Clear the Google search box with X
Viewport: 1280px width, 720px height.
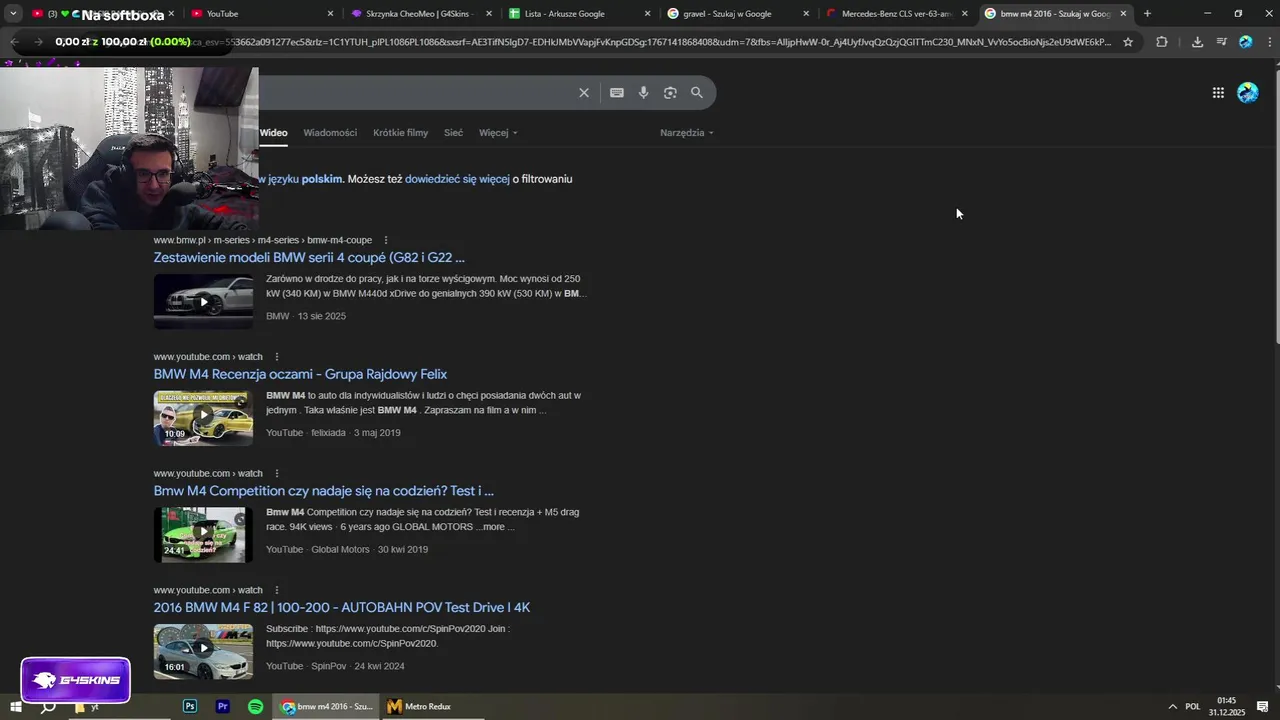click(584, 93)
